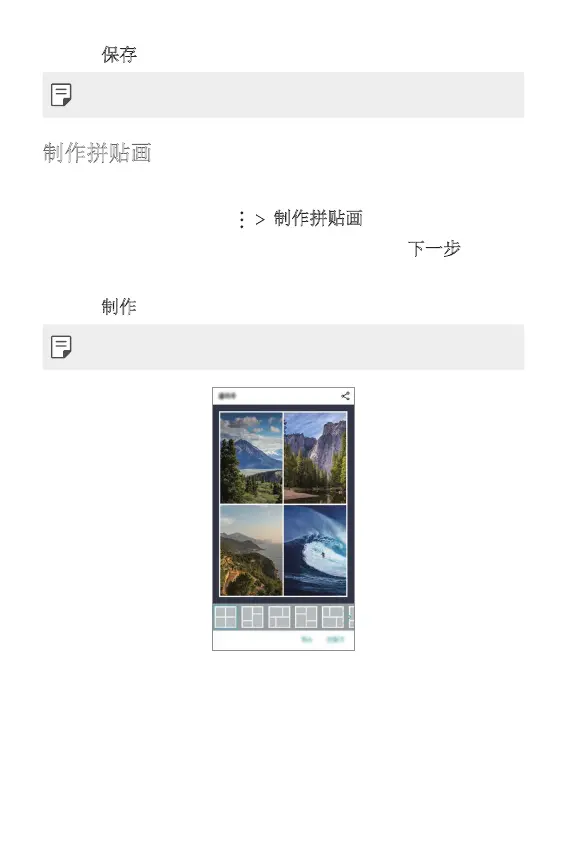The image size is (567, 850).
Task: Click the note icon beside 保存
Action: click(x=61, y=95)
